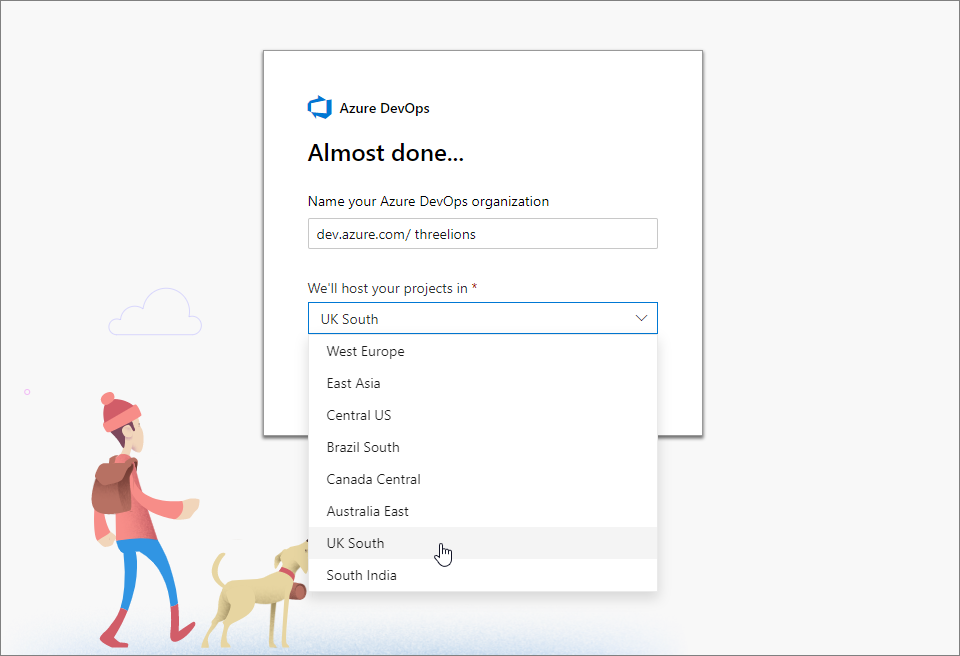This screenshot has height=656, width=960.
Task: Select Brazil South region option
Action: coord(482,447)
